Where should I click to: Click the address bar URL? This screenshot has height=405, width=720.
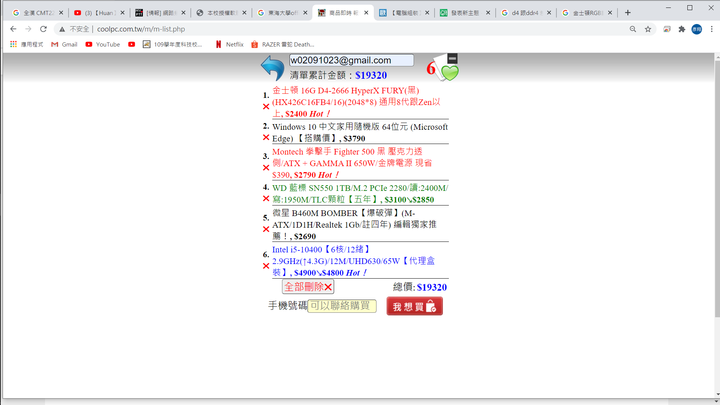[x=141, y=29]
